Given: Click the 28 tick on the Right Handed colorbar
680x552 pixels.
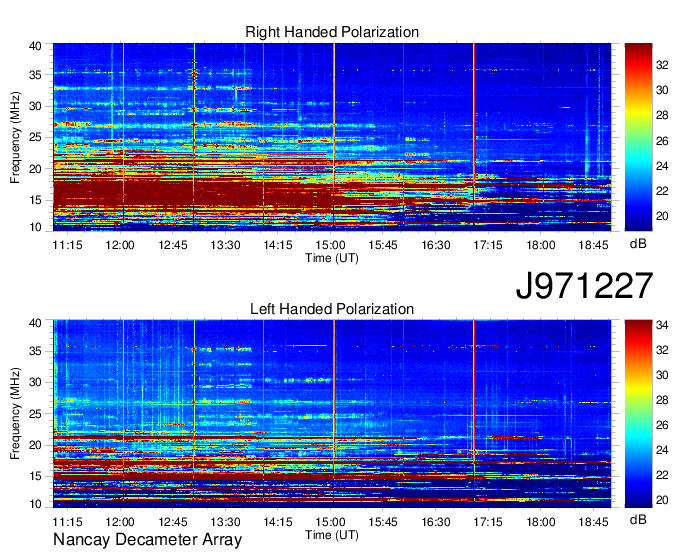Looking at the screenshot, I should [662, 115].
